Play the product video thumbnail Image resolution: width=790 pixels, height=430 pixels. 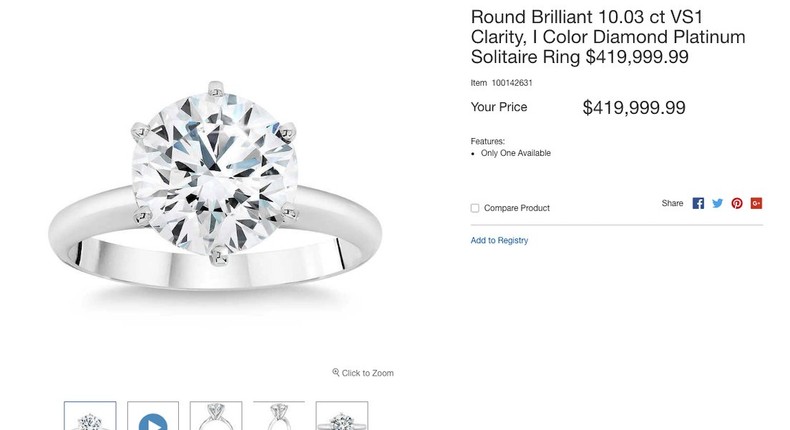[x=153, y=419]
